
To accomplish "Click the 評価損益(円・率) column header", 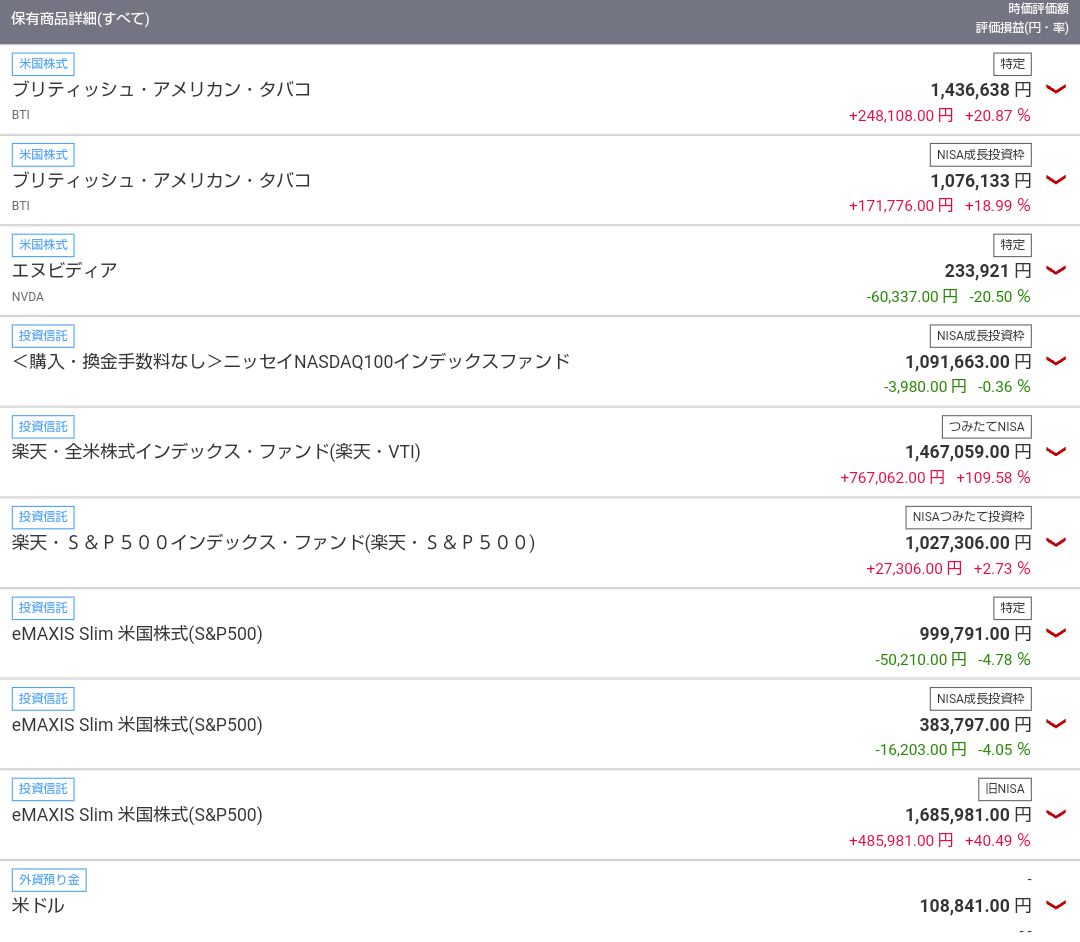I will click(1022, 28).
